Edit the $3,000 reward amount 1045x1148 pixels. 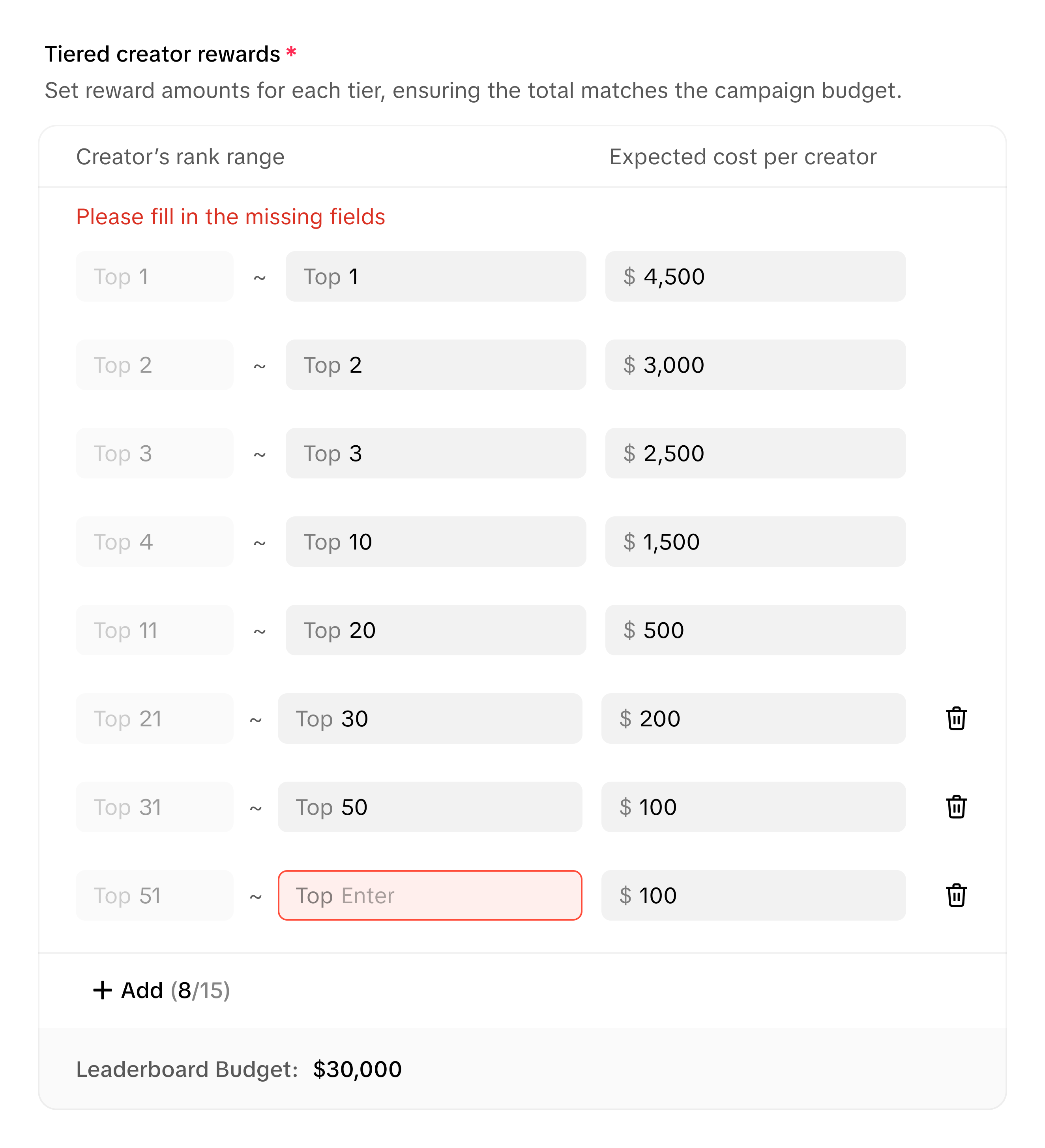tap(755, 364)
